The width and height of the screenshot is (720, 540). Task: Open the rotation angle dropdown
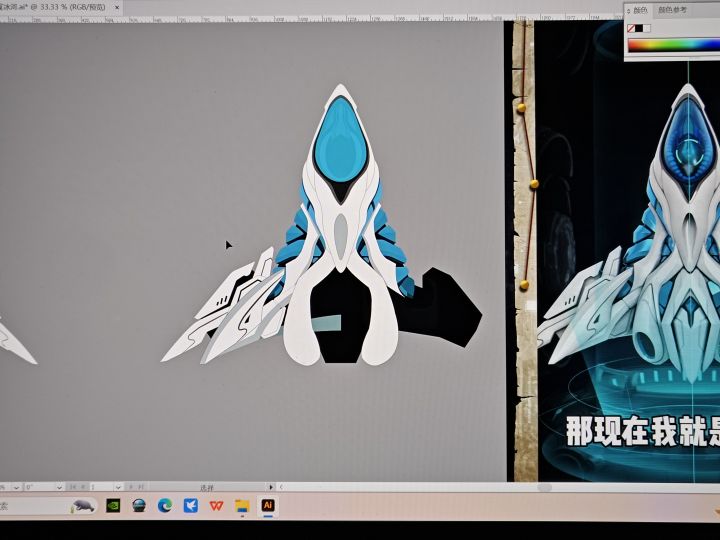click(59, 487)
